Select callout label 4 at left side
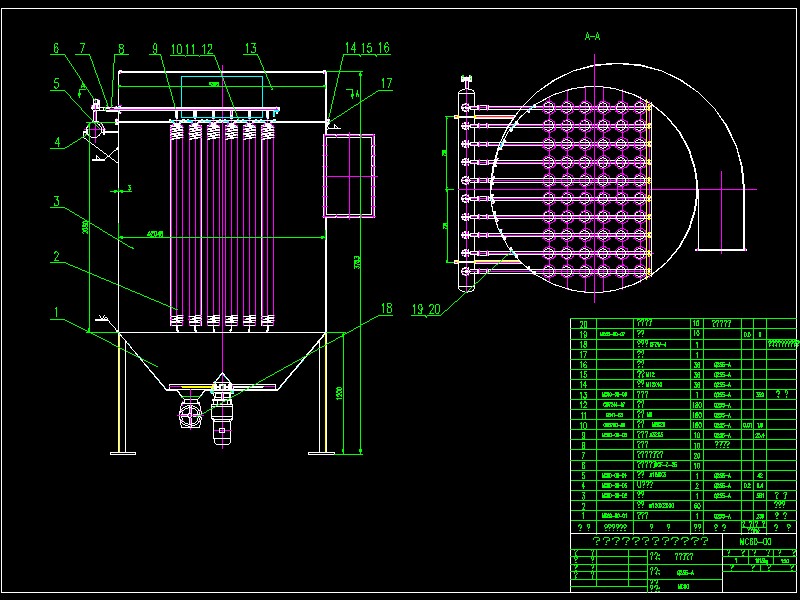800x600 pixels. pos(58,141)
